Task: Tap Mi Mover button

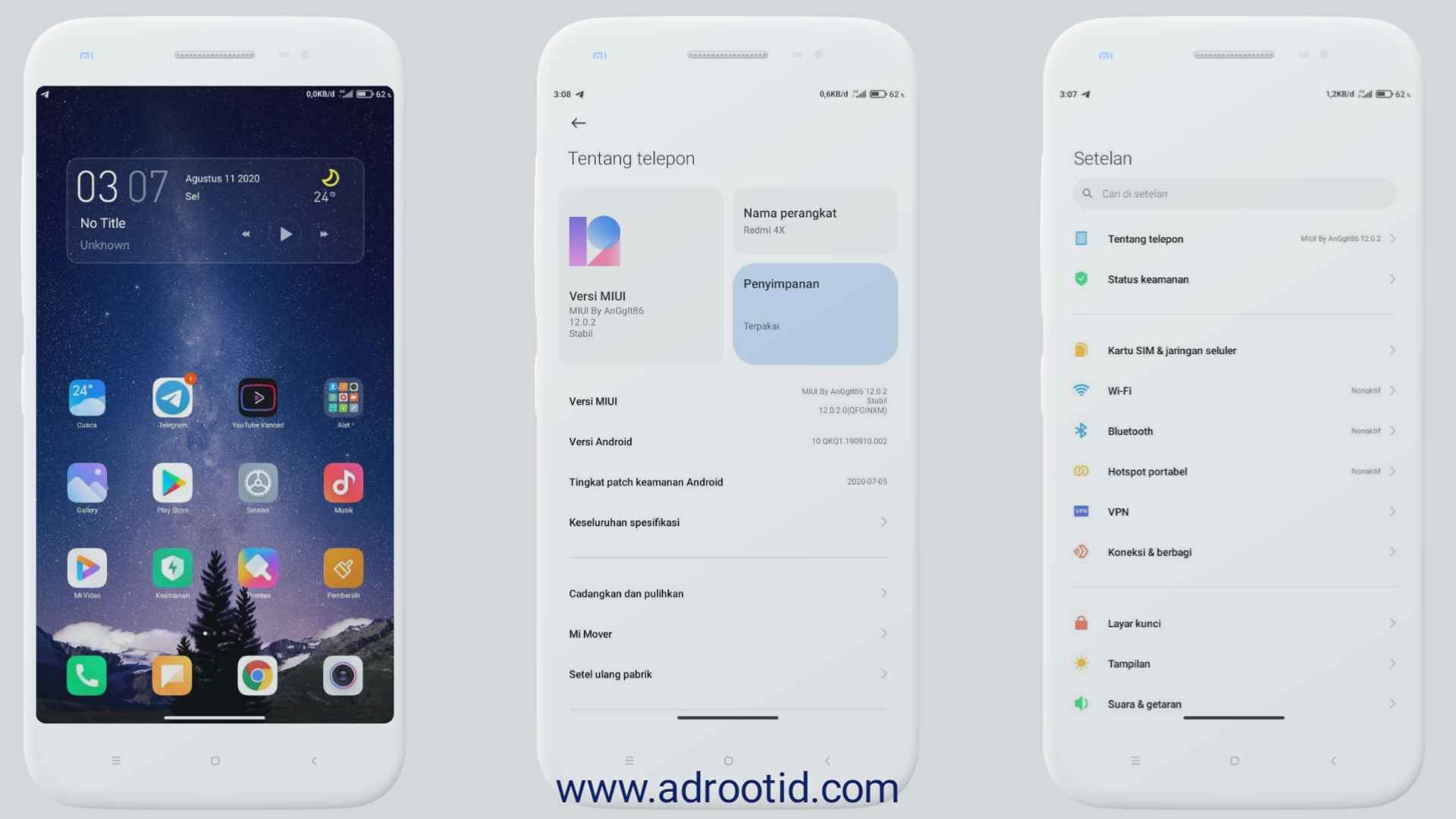Action: (x=727, y=634)
